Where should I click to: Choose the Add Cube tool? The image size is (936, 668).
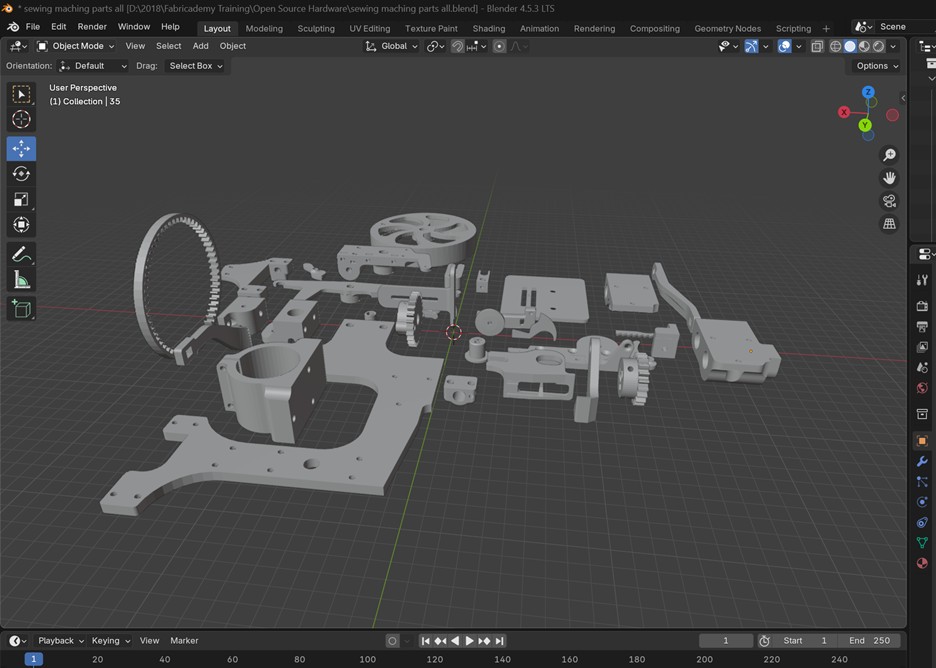[x=21, y=309]
